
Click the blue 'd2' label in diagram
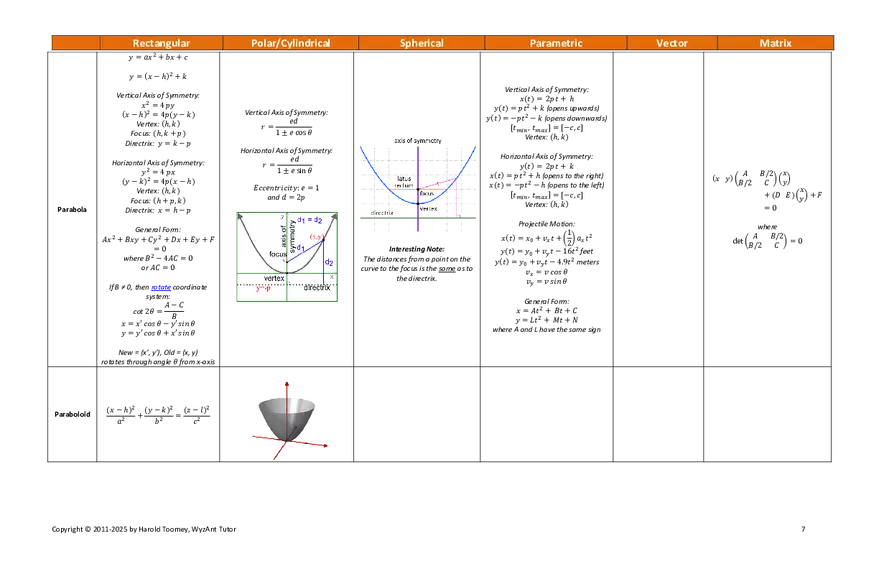point(329,262)
